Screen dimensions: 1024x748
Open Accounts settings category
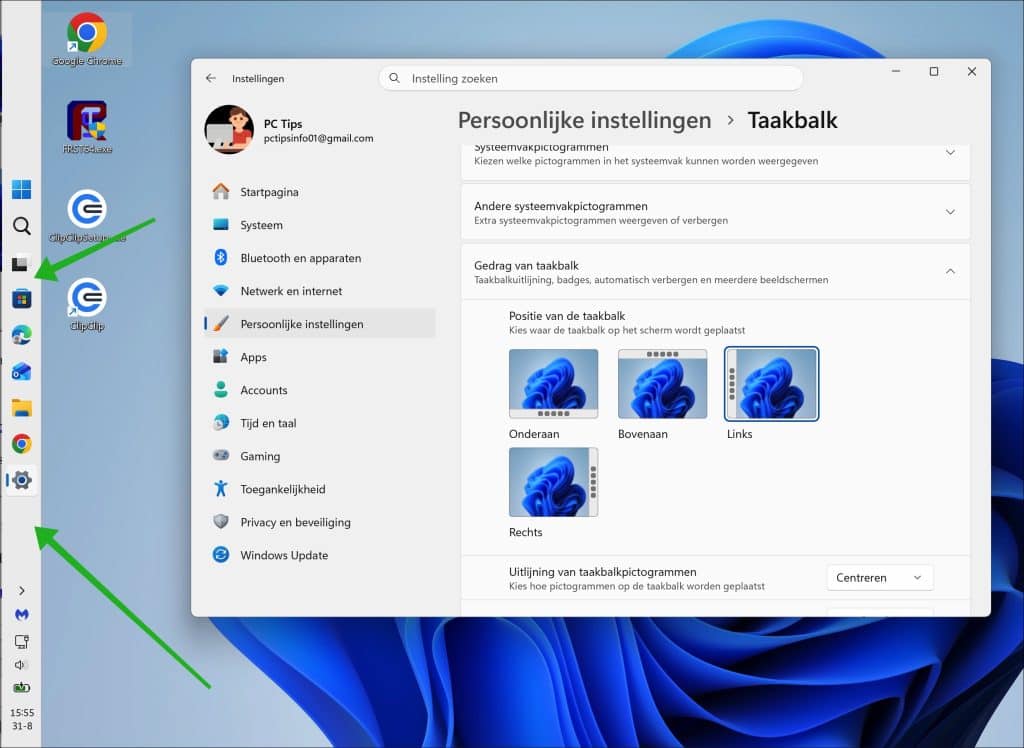tap(319, 390)
